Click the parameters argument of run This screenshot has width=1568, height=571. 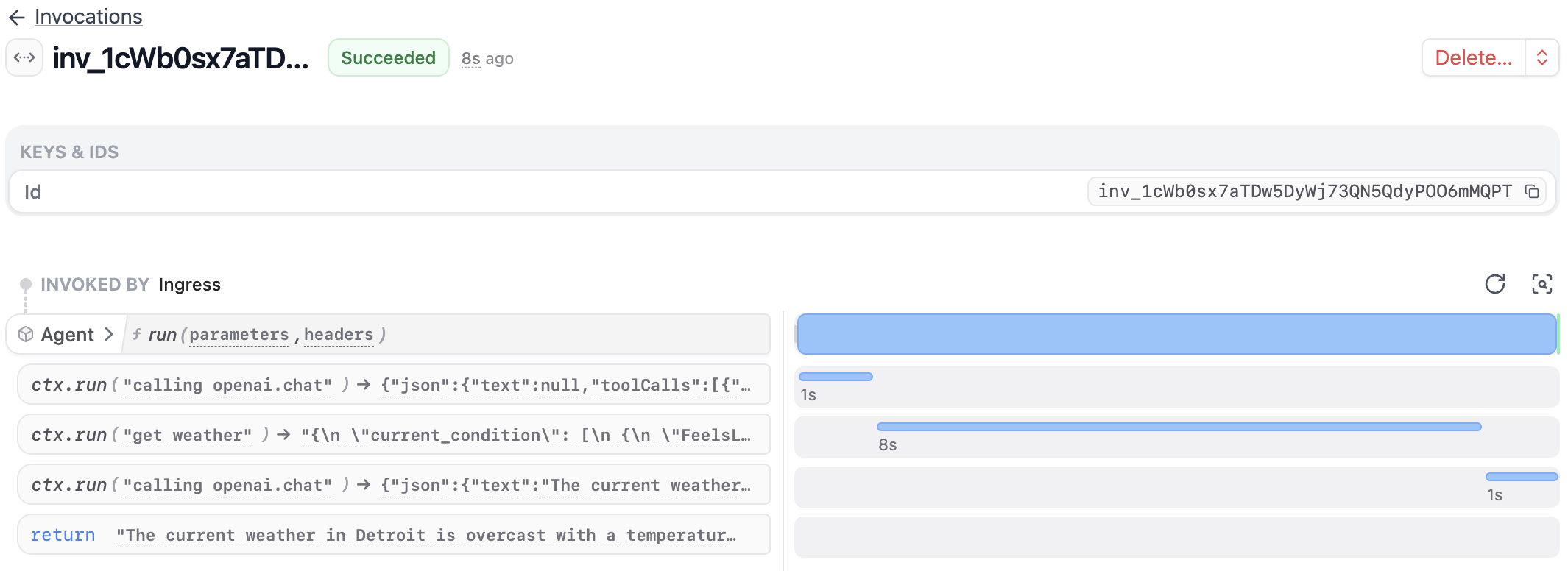click(239, 335)
